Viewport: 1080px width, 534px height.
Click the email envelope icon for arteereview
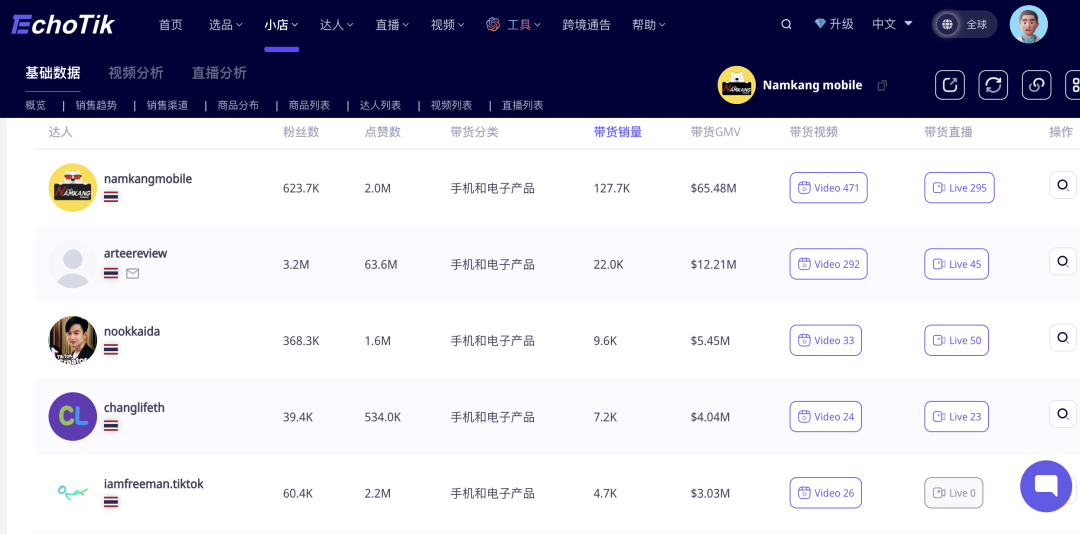pyautogui.click(x=132, y=274)
